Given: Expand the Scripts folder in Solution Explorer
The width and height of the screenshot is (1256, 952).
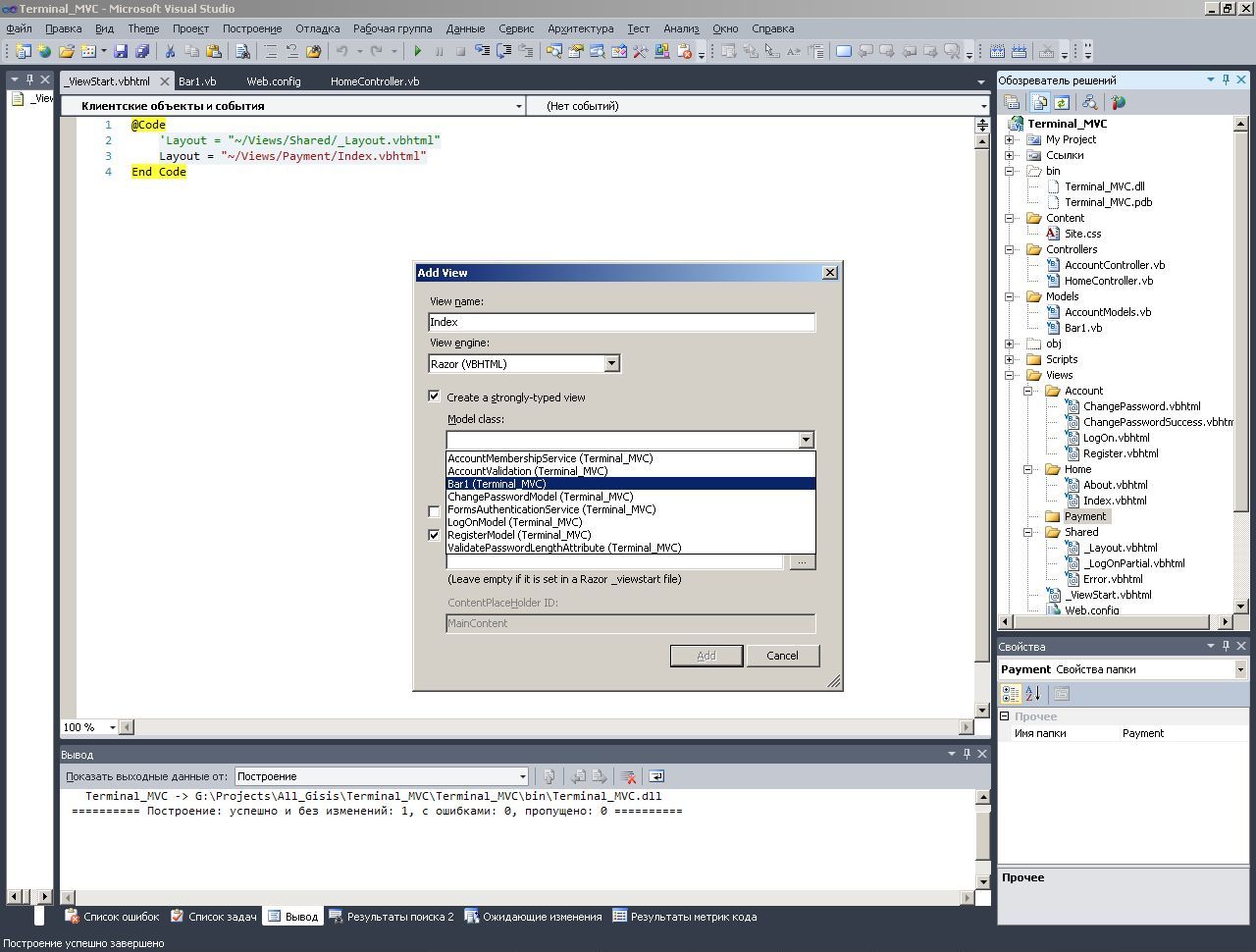Looking at the screenshot, I should pyautogui.click(x=1010, y=359).
